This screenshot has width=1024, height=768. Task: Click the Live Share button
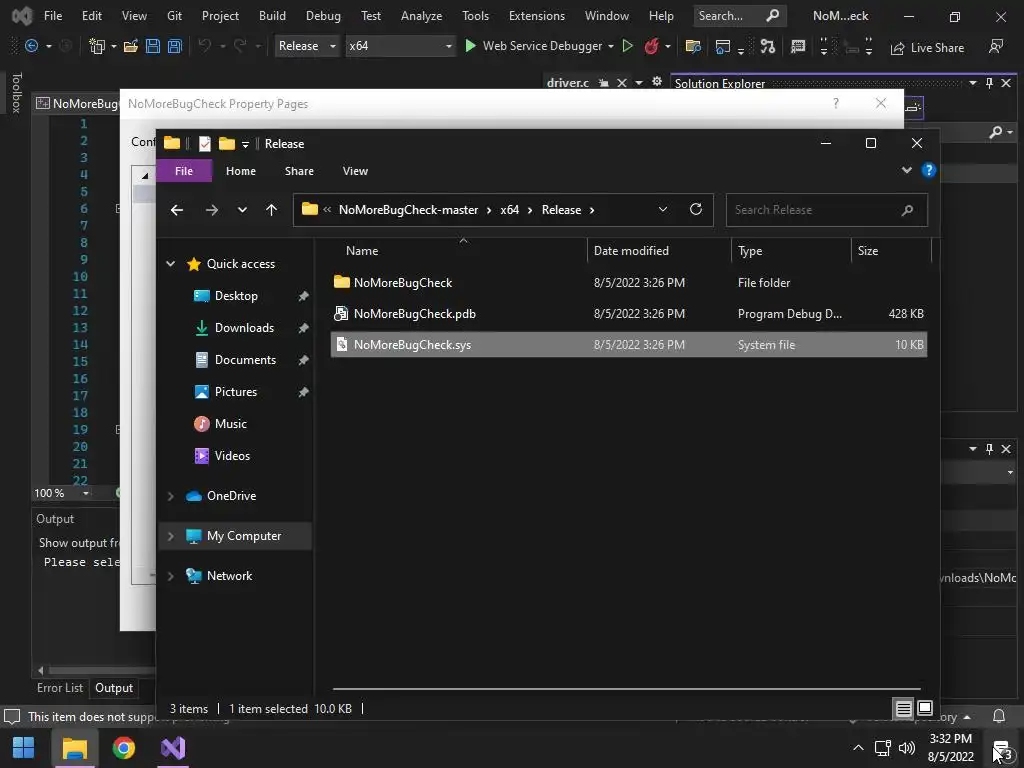click(927, 48)
